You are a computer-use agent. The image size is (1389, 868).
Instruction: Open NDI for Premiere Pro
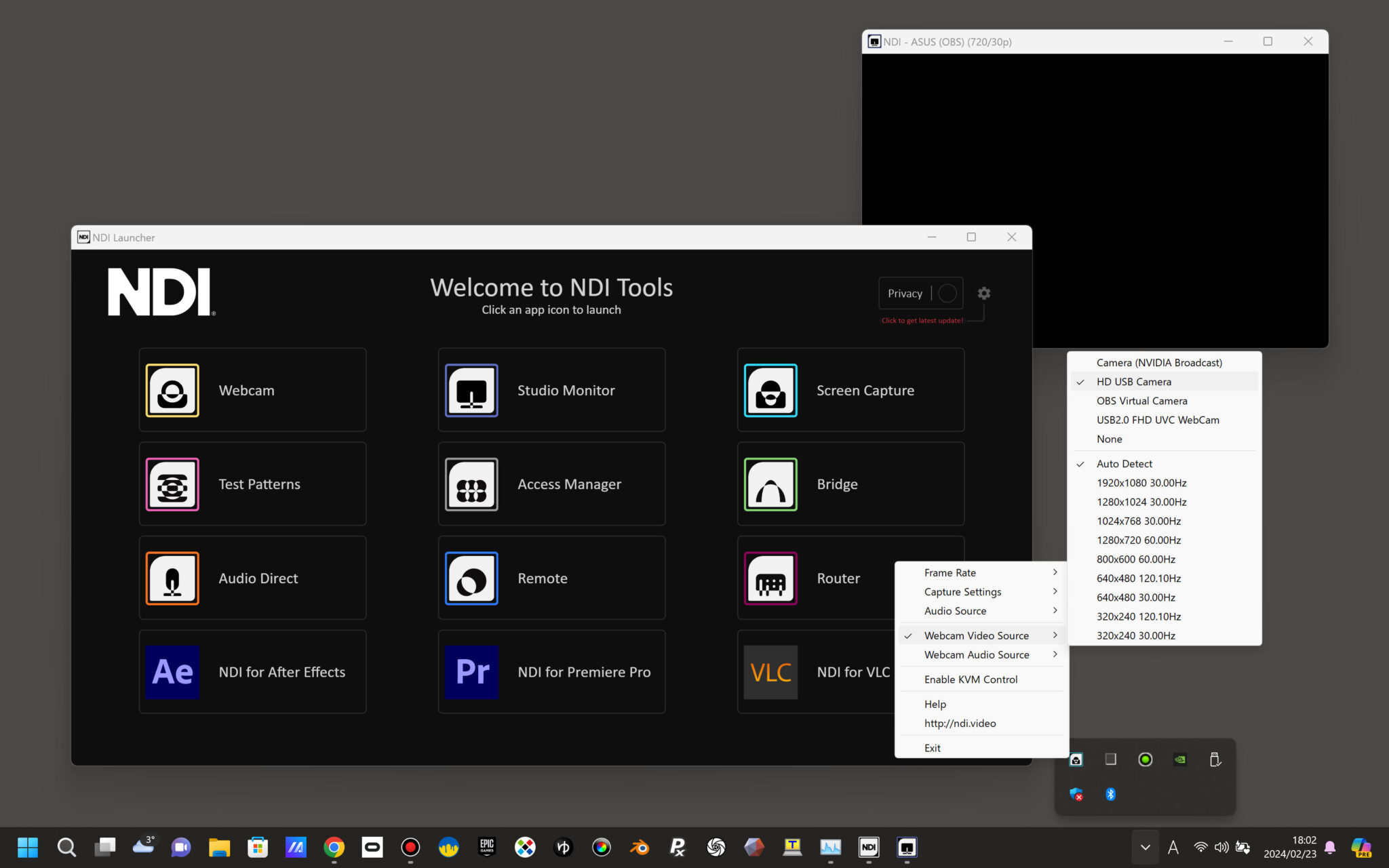point(551,671)
